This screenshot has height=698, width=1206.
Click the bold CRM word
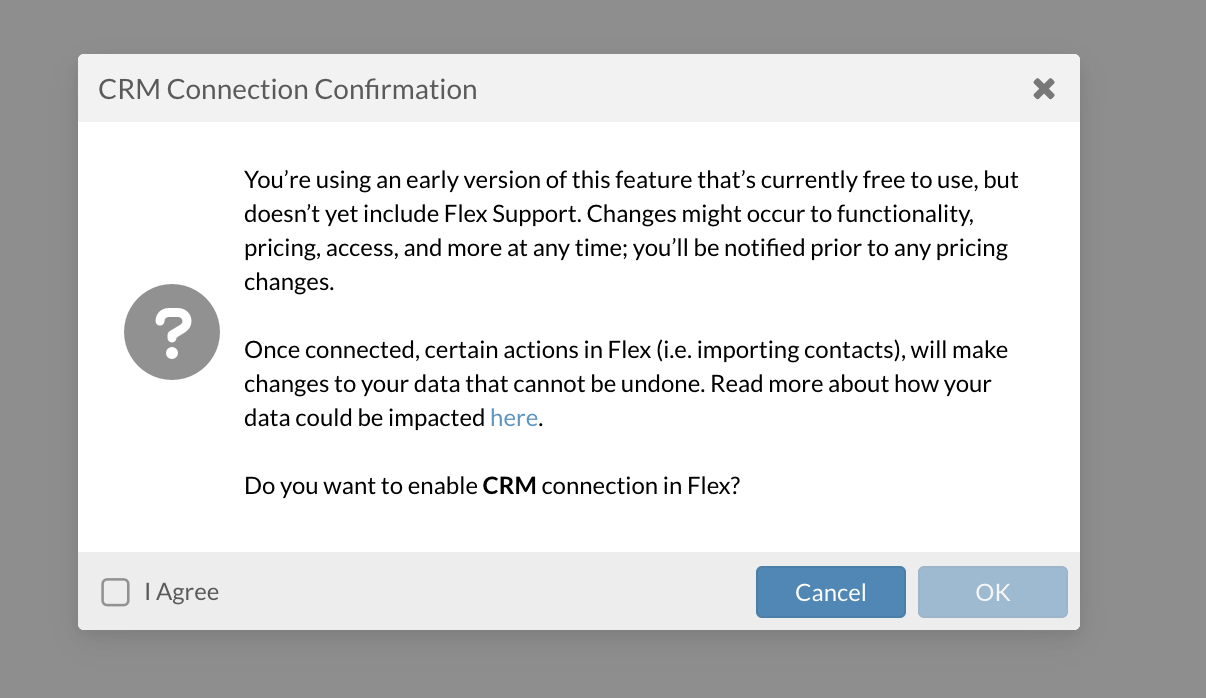pyautogui.click(x=509, y=486)
